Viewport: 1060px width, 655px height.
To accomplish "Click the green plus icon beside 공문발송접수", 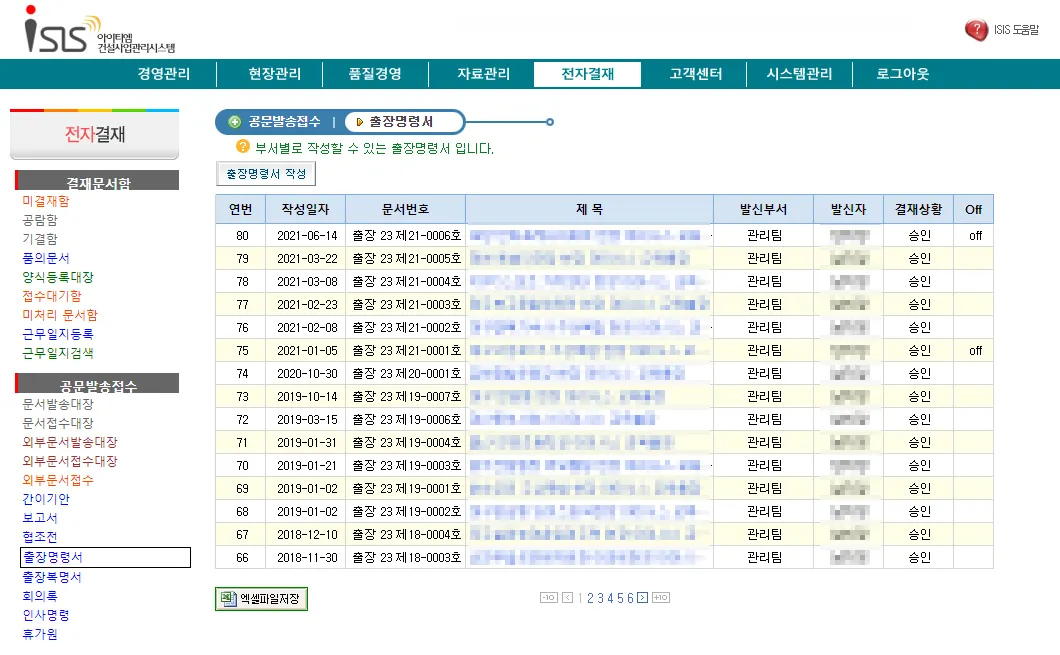I will pos(235,122).
